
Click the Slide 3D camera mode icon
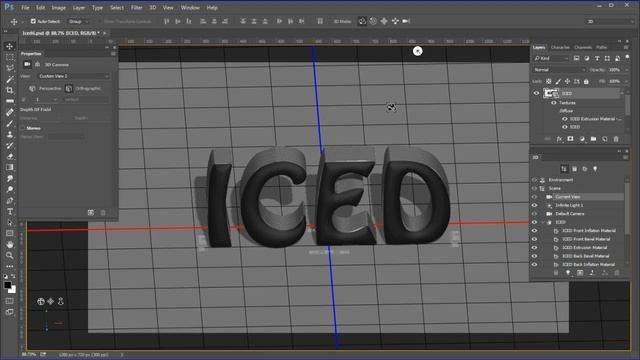tap(395, 21)
